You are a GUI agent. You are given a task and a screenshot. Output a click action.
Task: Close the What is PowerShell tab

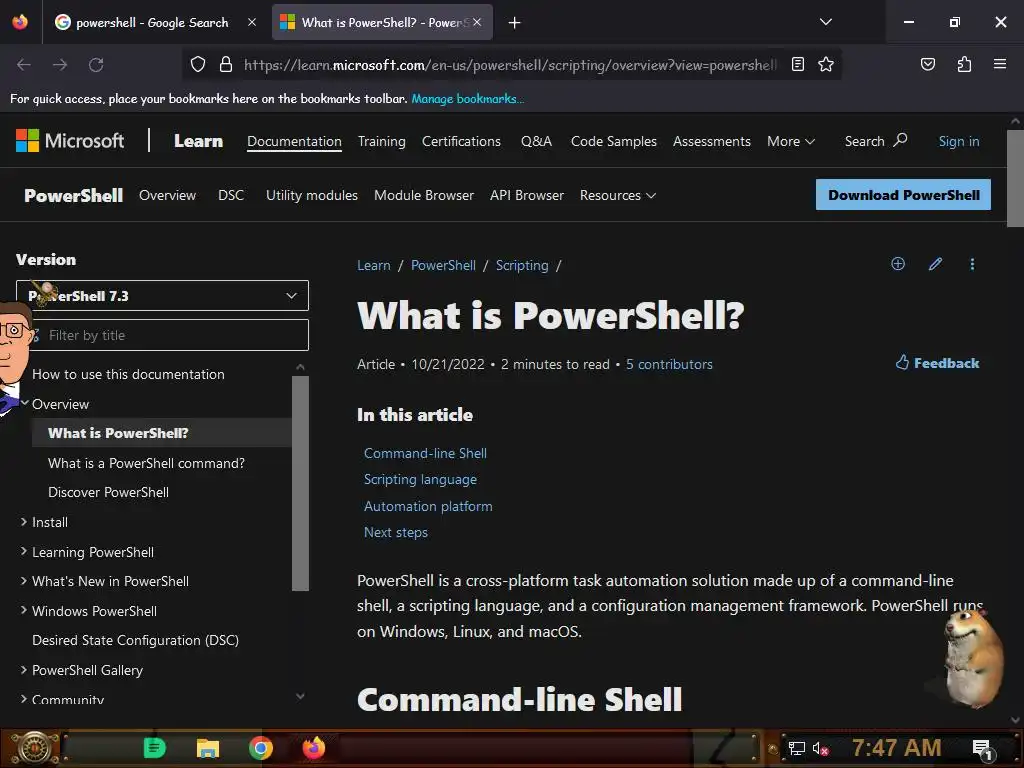click(477, 22)
